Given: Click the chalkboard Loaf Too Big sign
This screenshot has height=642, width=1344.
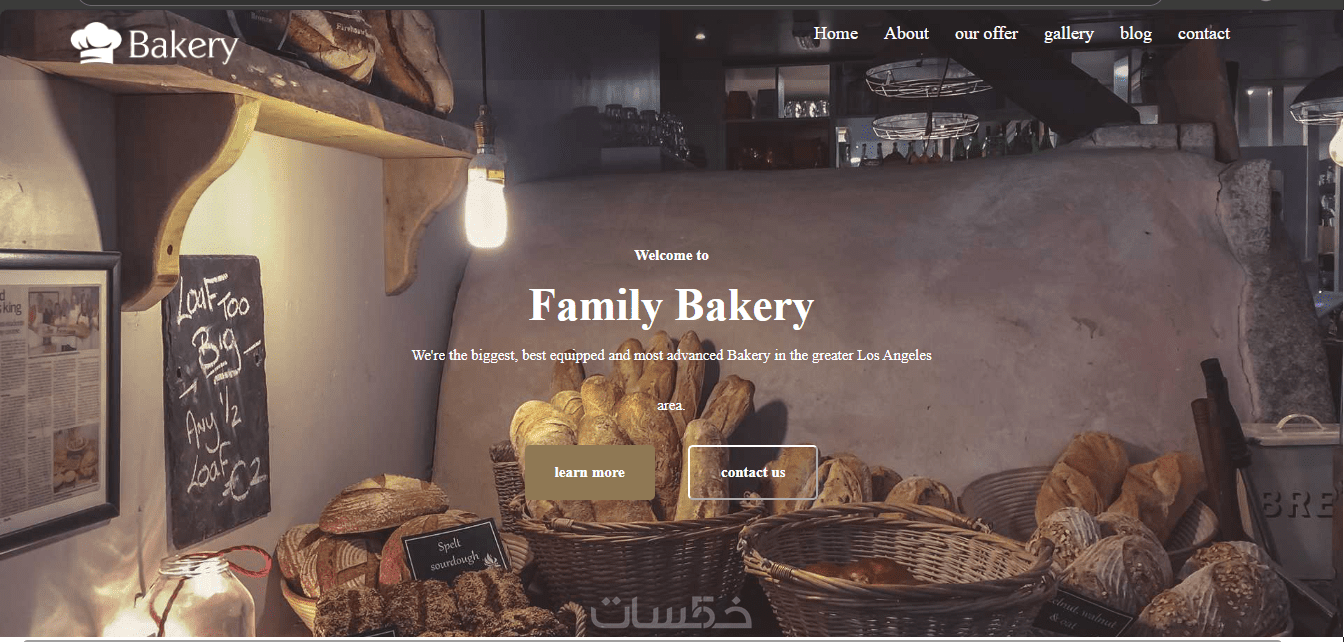Looking at the screenshot, I should click(x=217, y=400).
